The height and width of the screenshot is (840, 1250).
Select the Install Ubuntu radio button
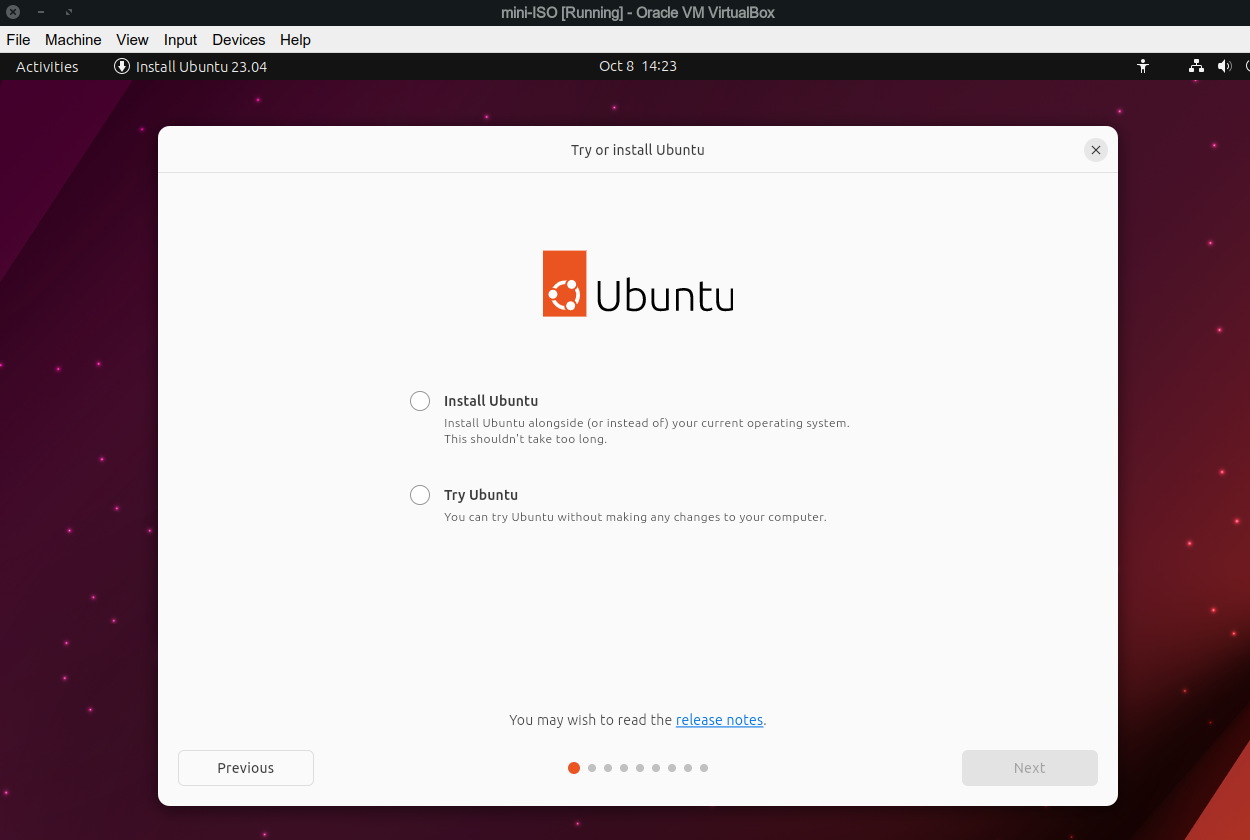(419, 400)
